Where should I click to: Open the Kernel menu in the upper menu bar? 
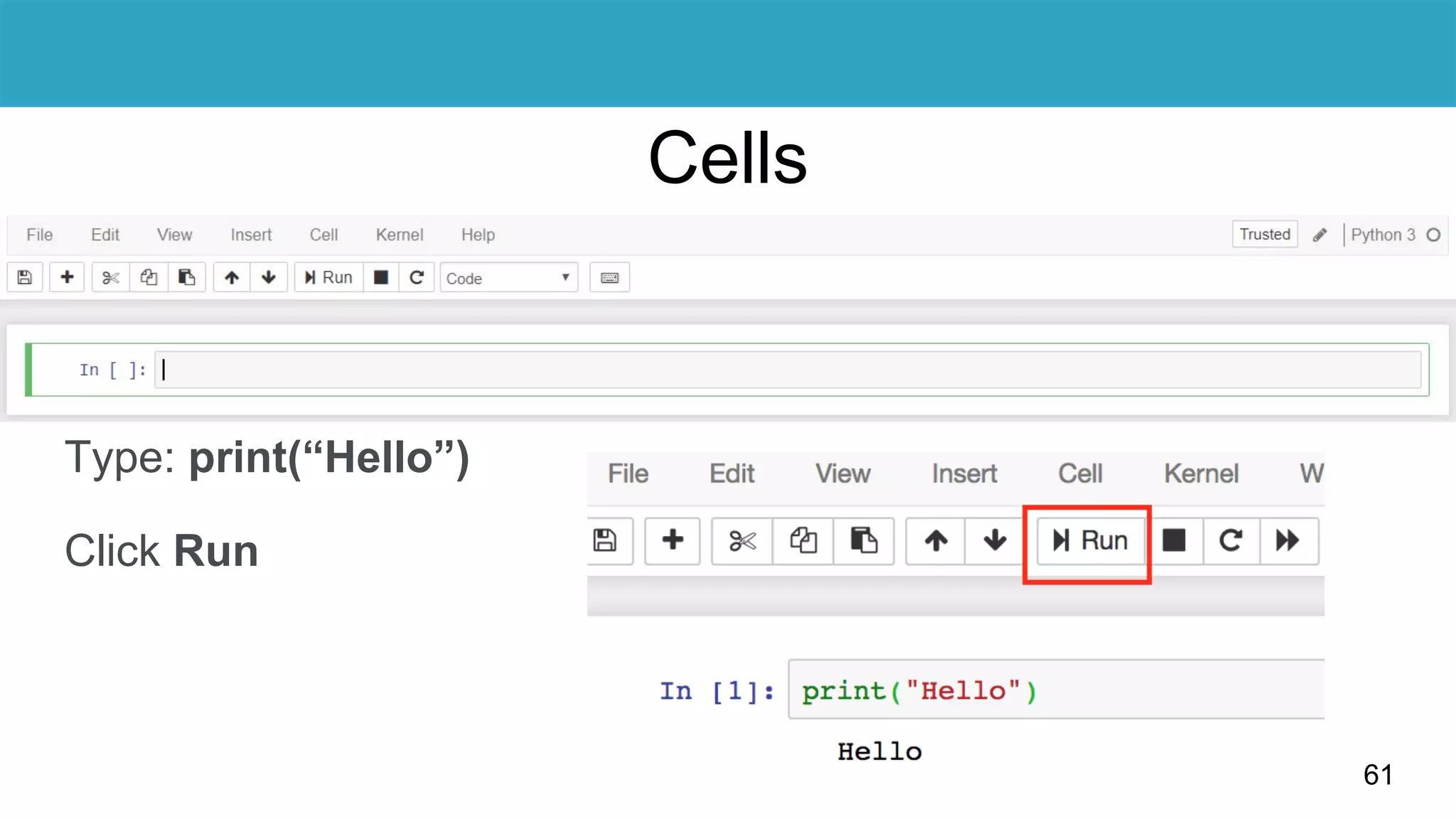[x=400, y=235]
